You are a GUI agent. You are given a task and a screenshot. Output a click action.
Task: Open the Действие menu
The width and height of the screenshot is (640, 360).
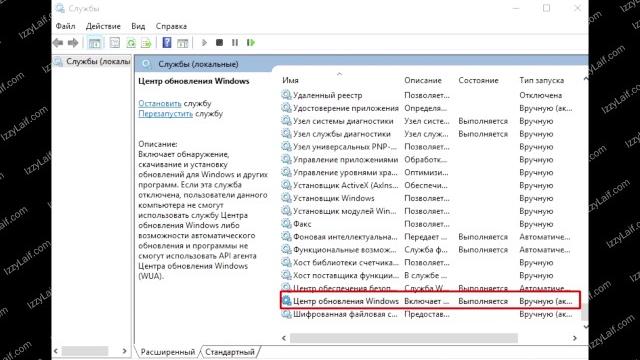click(x=103, y=26)
